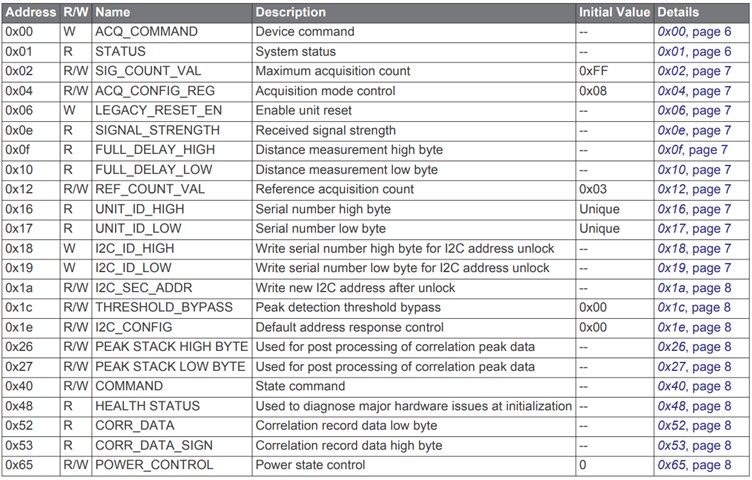Viewport: 752px width, 480px height.
Task: Click the Address column header
Action: [31, 12]
